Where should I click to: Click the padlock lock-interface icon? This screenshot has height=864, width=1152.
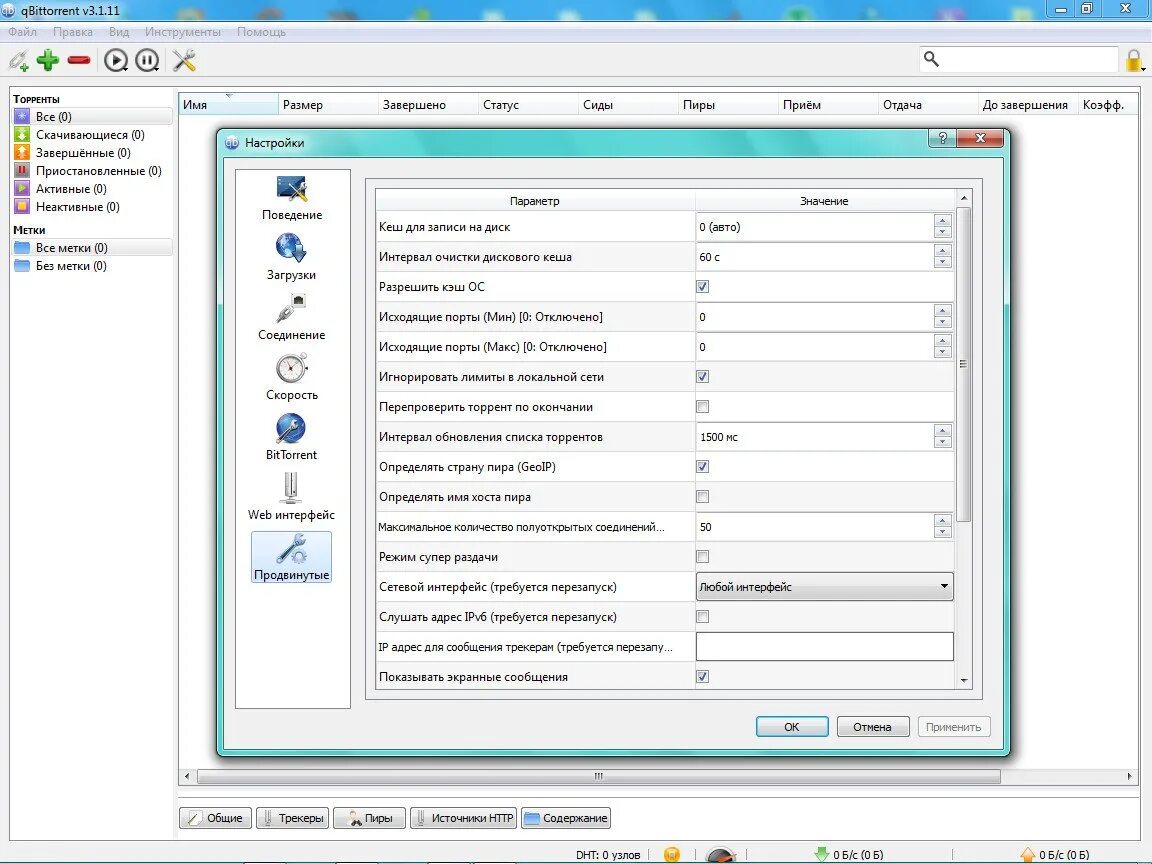pyautogui.click(x=1134, y=60)
